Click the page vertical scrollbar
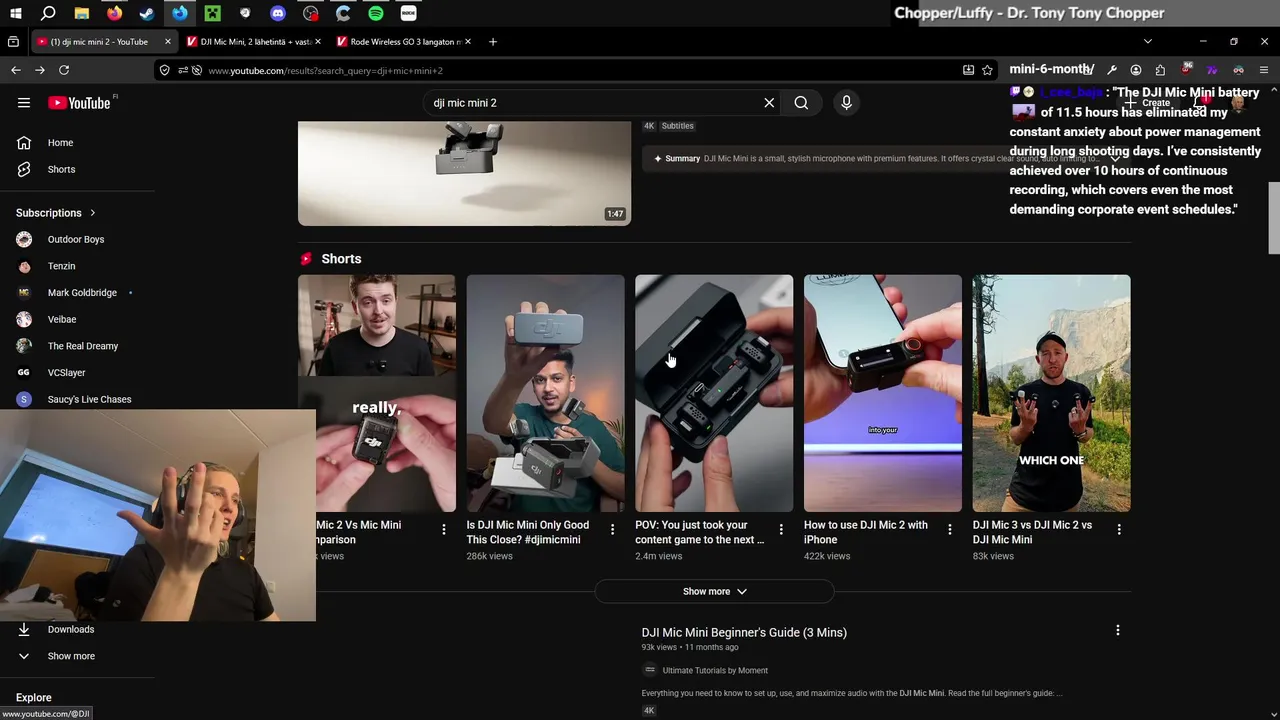1280x720 pixels. pos(1274,218)
